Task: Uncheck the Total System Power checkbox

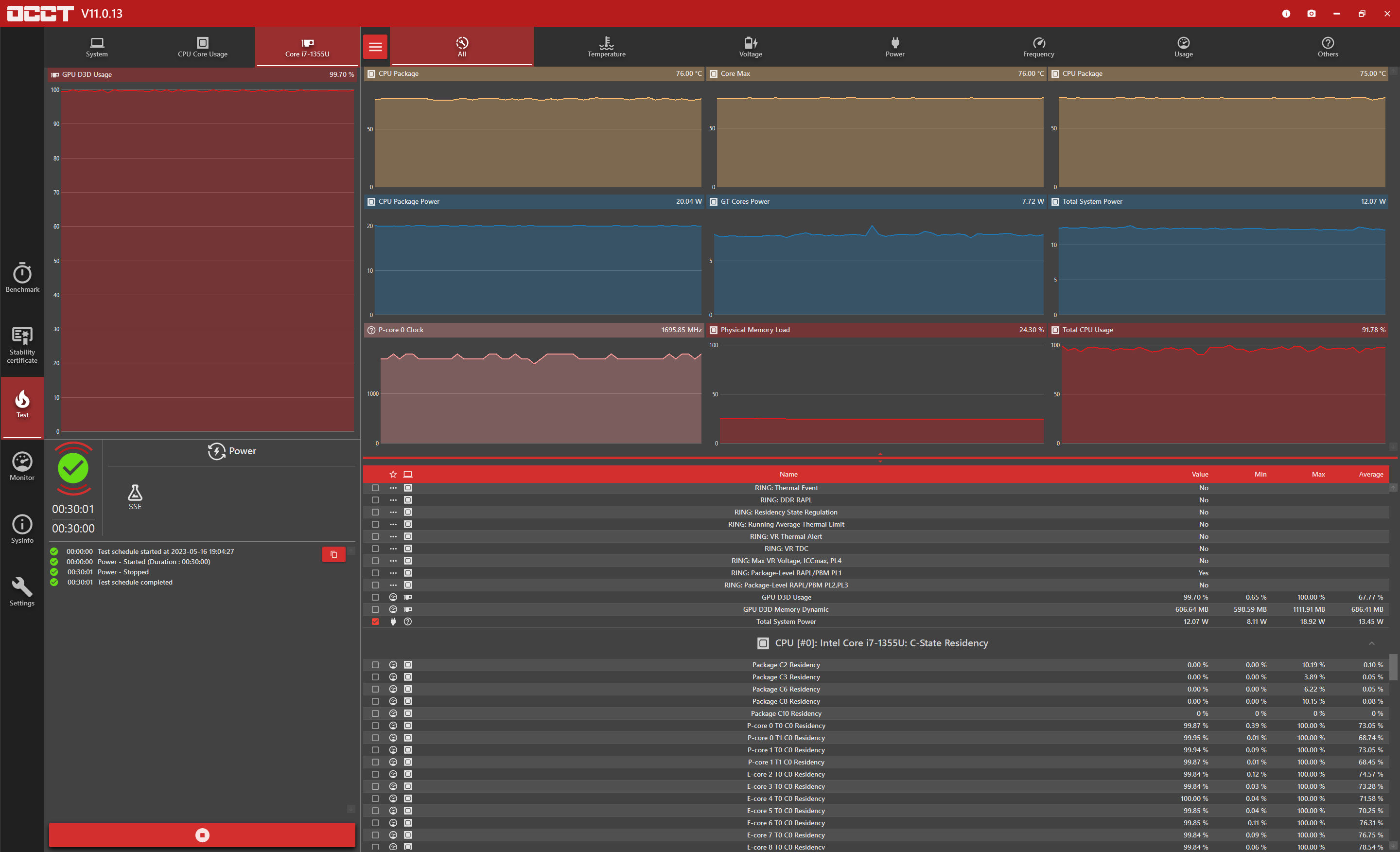Action: (x=376, y=622)
